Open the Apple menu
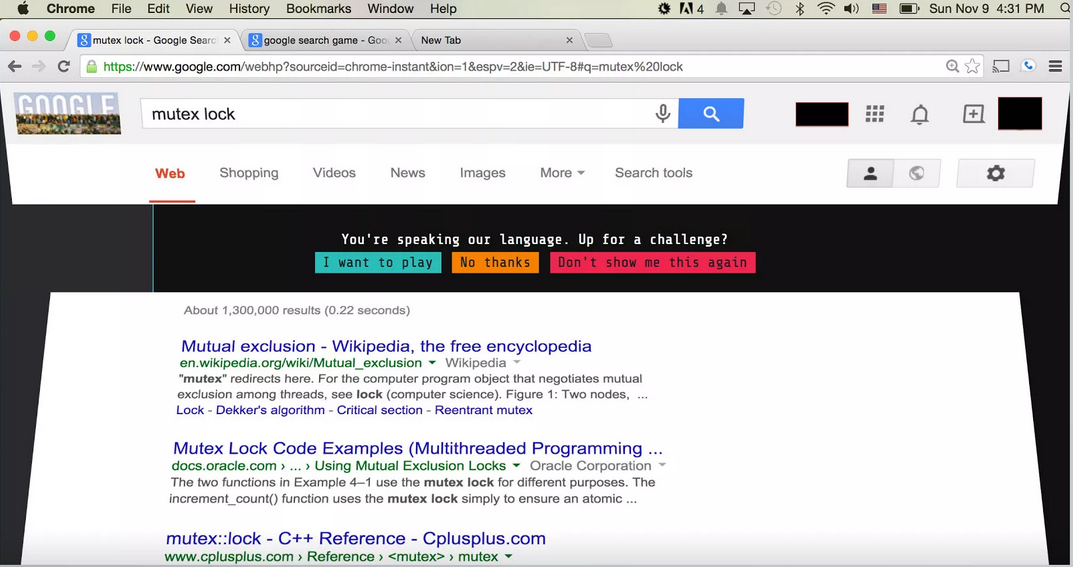Screen dimensions: 1073x567 (x=23, y=9)
